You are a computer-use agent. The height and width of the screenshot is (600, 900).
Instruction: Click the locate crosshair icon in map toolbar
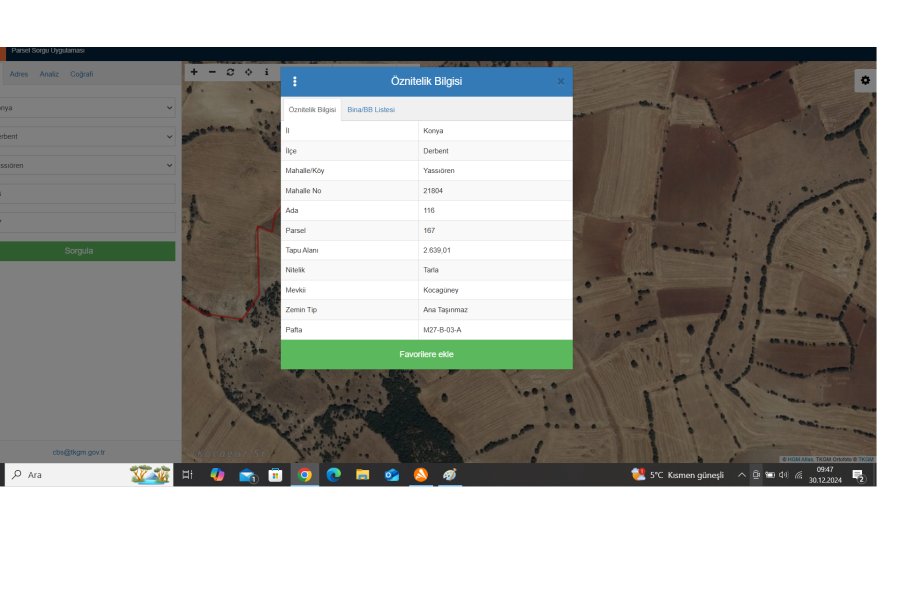[x=248, y=72]
